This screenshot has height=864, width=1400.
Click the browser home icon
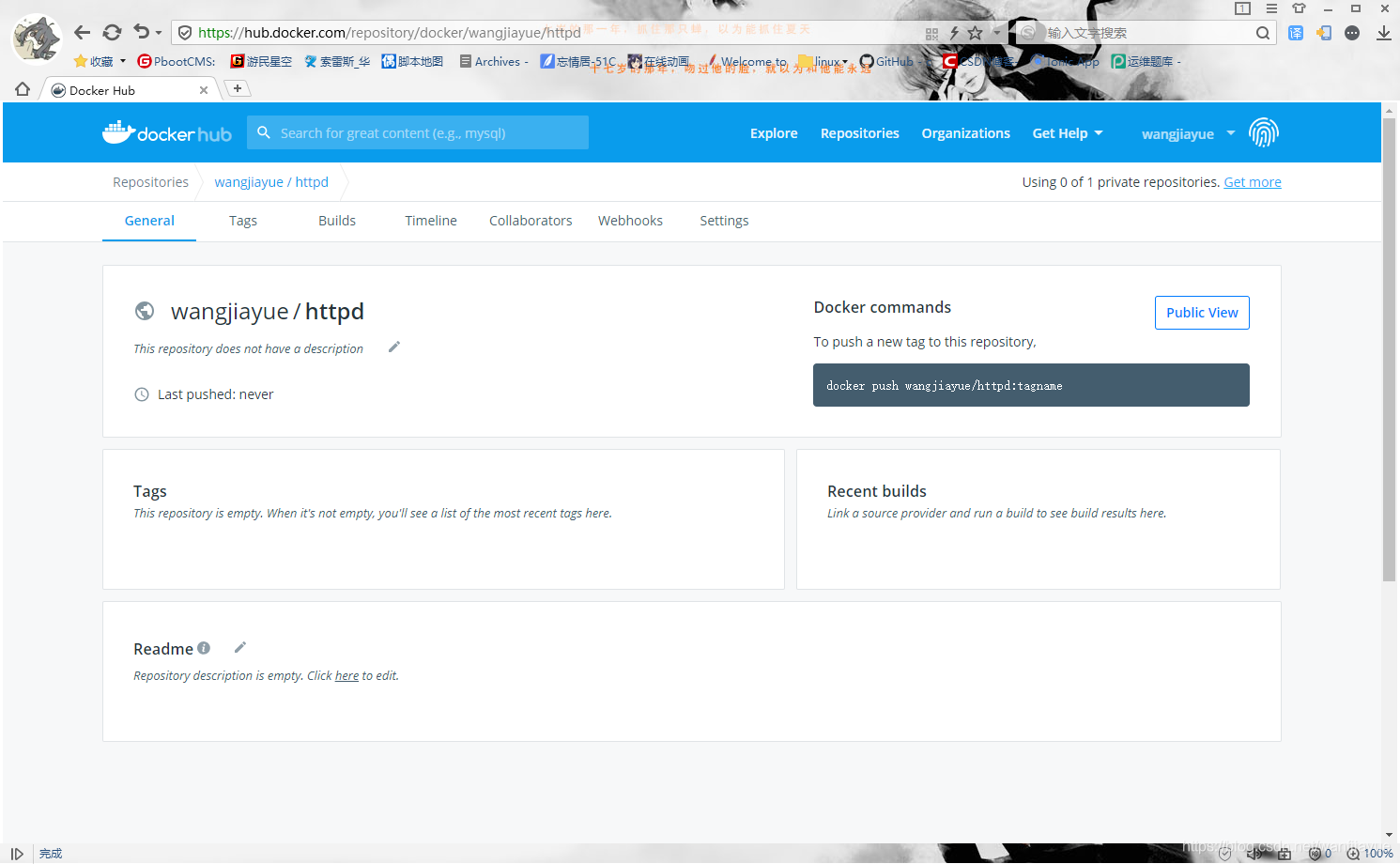tap(23, 89)
